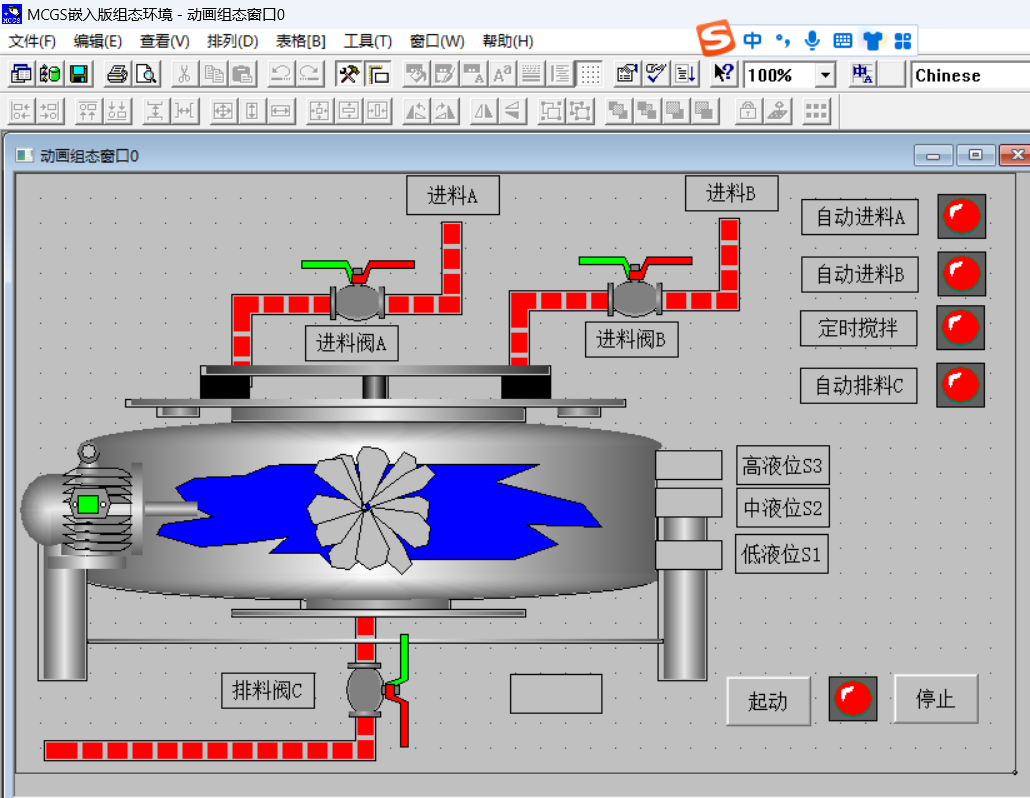1030x798 pixels.
Task: Select the red lamp beside 自动进料B
Action: coord(962,273)
